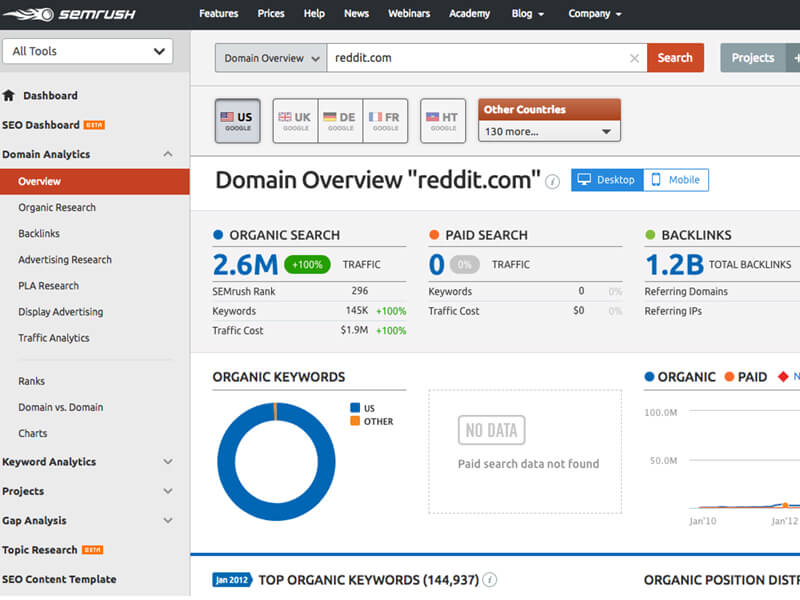The image size is (800, 600).
Task: Open the Blog menu dropdown
Action: [x=528, y=14]
